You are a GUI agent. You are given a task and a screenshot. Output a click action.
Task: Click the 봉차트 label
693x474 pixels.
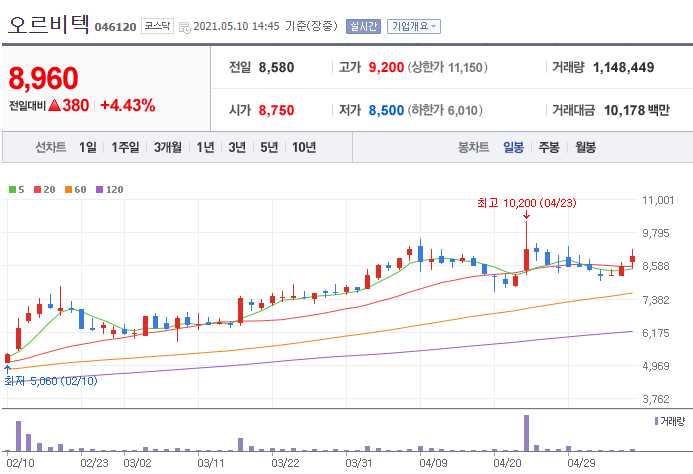click(473, 147)
